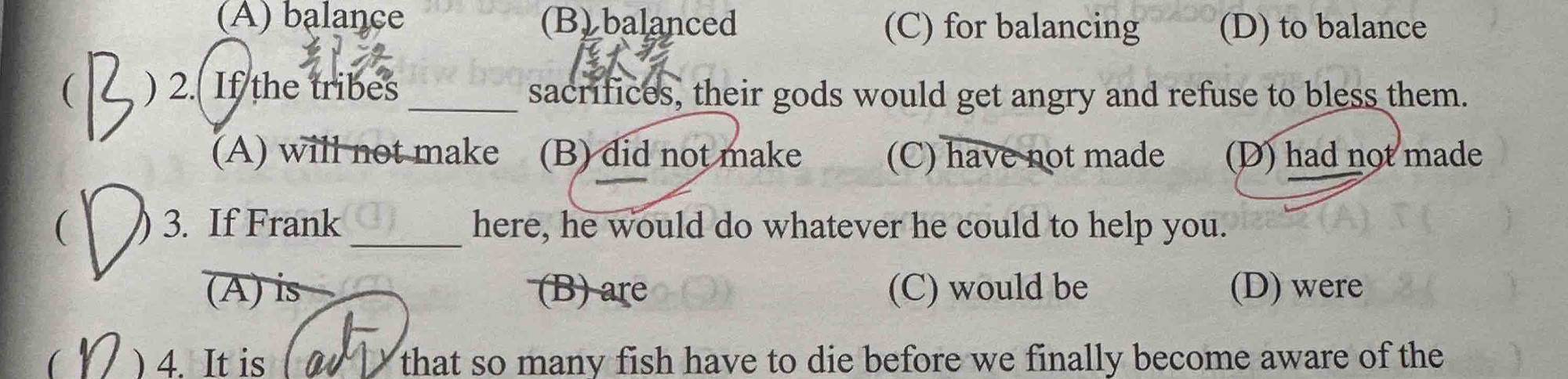
Task: Select red-circled option (D) had not made
Action: point(1353,155)
